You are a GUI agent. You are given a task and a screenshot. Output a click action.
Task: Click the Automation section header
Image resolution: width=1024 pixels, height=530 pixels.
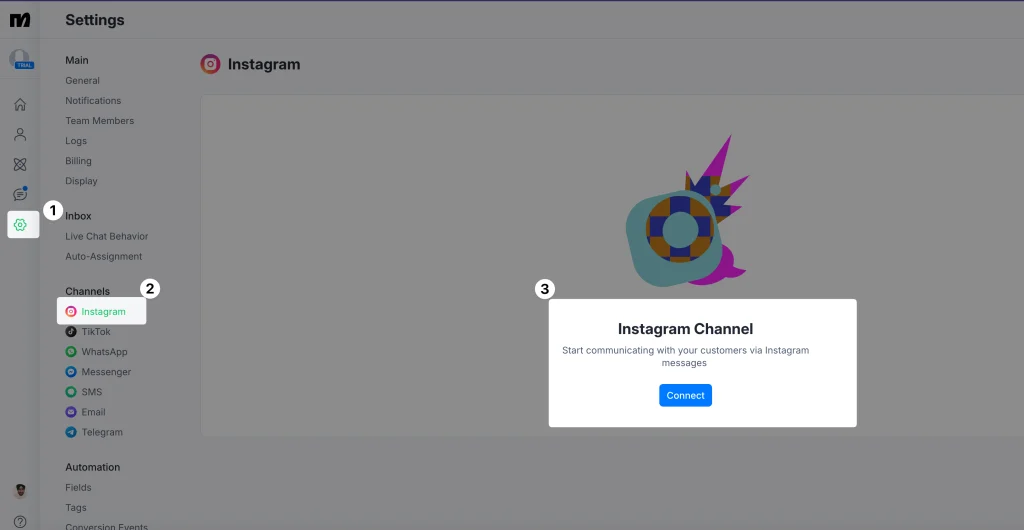[x=93, y=467]
